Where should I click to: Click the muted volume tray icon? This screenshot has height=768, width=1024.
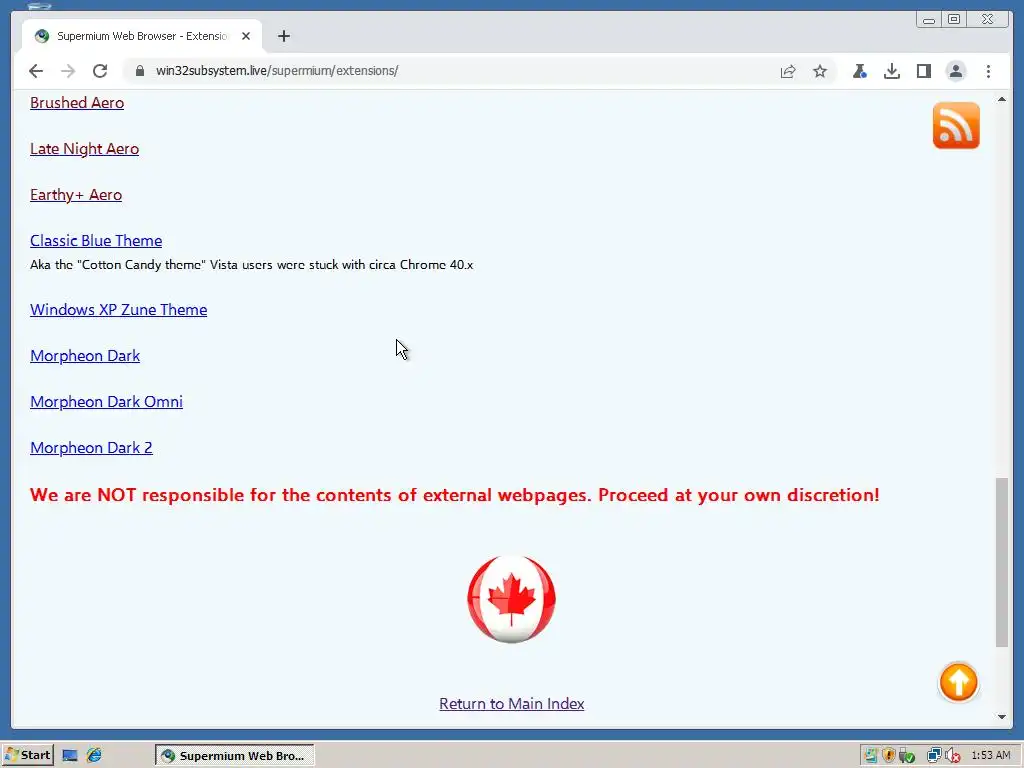953,756
